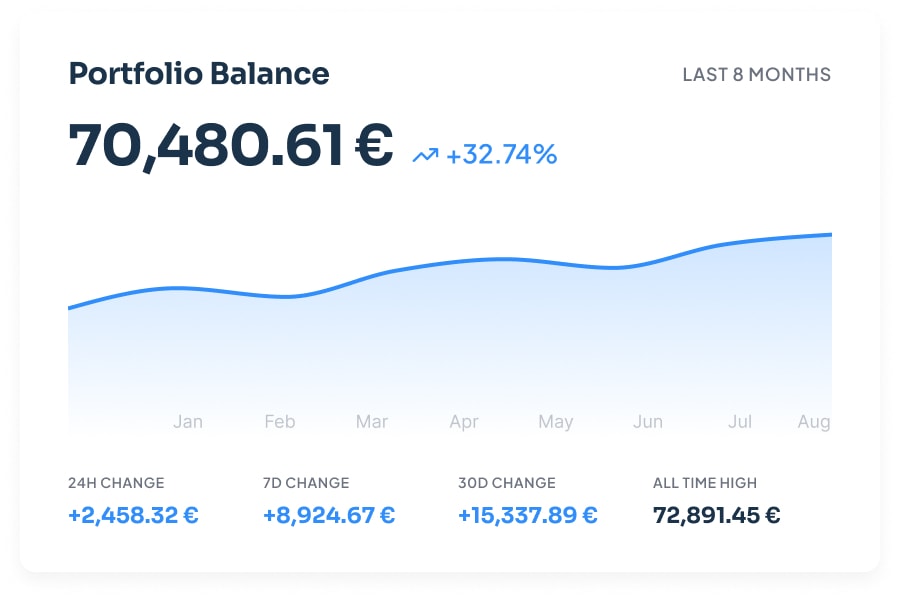Screen dimensions: 900x600
Task: Select the Feb month marker
Action: (x=280, y=422)
